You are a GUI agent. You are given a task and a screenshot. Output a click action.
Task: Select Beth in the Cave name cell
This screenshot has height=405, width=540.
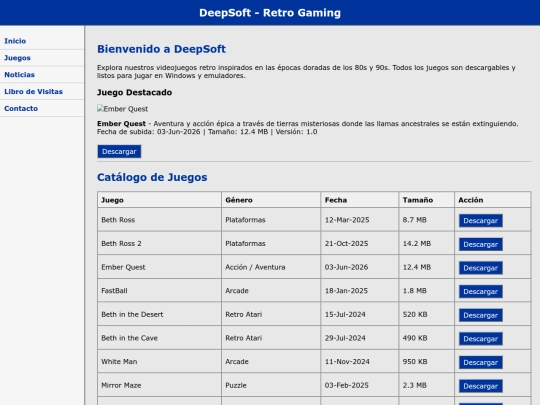coord(159,338)
